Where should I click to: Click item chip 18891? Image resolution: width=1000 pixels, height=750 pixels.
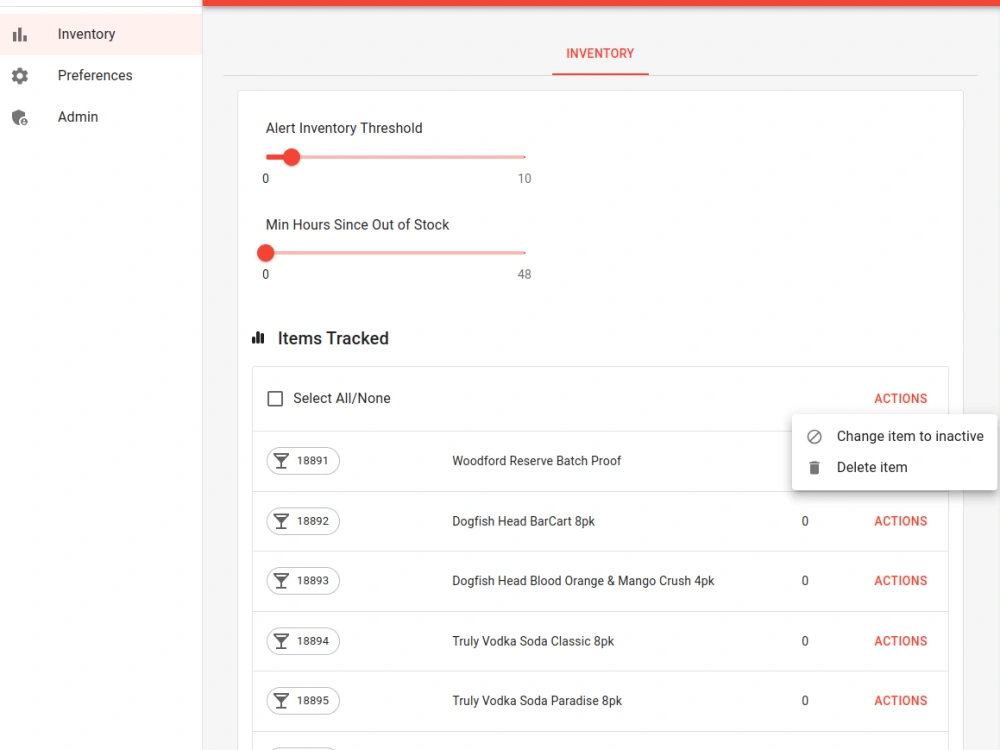pos(303,460)
